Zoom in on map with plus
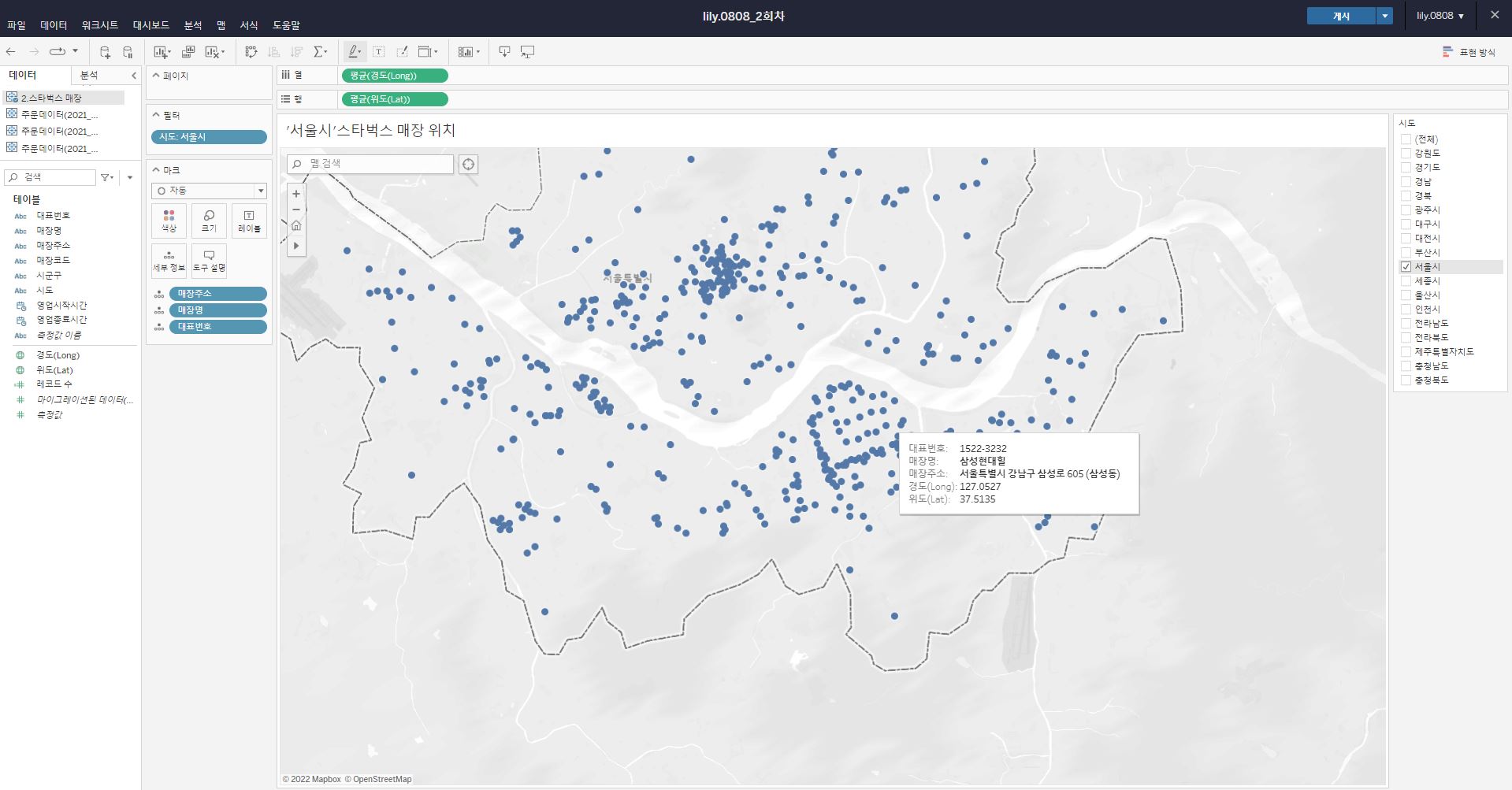This screenshot has width=1512, height=790. tap(296, 194)
